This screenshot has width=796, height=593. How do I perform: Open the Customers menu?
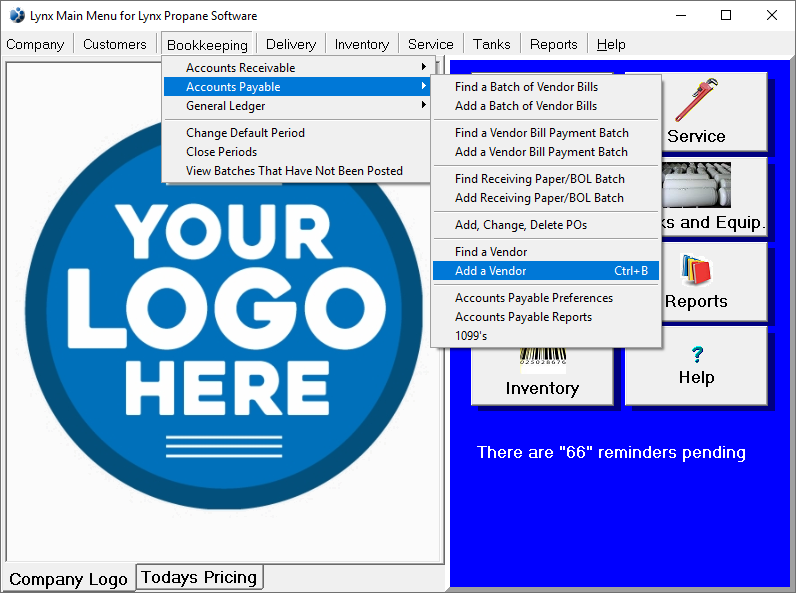tap(114, 44)
